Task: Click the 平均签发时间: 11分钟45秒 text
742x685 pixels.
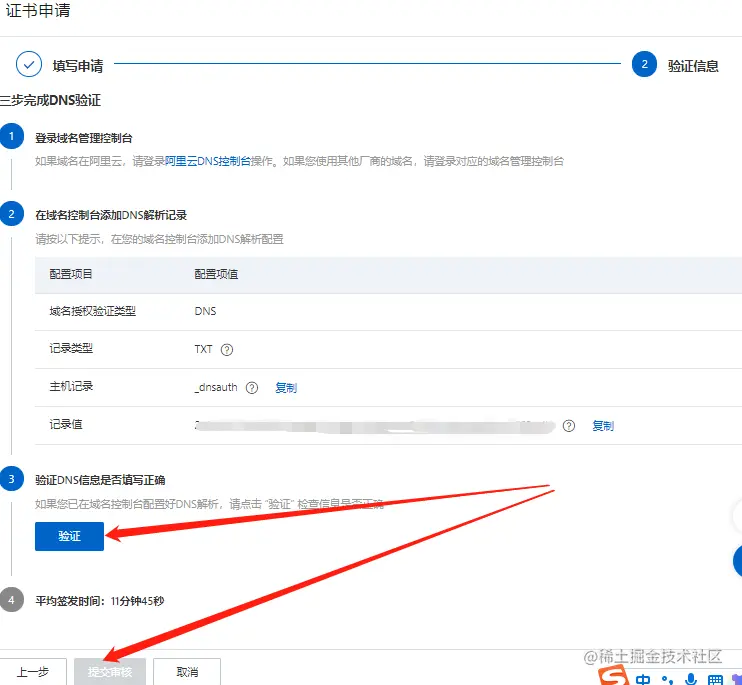Action: 100,601
